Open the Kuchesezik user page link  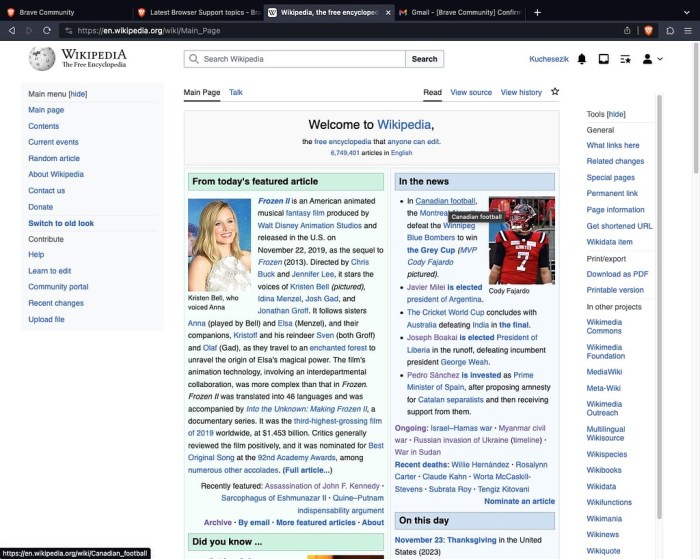(x=549, y=59)
